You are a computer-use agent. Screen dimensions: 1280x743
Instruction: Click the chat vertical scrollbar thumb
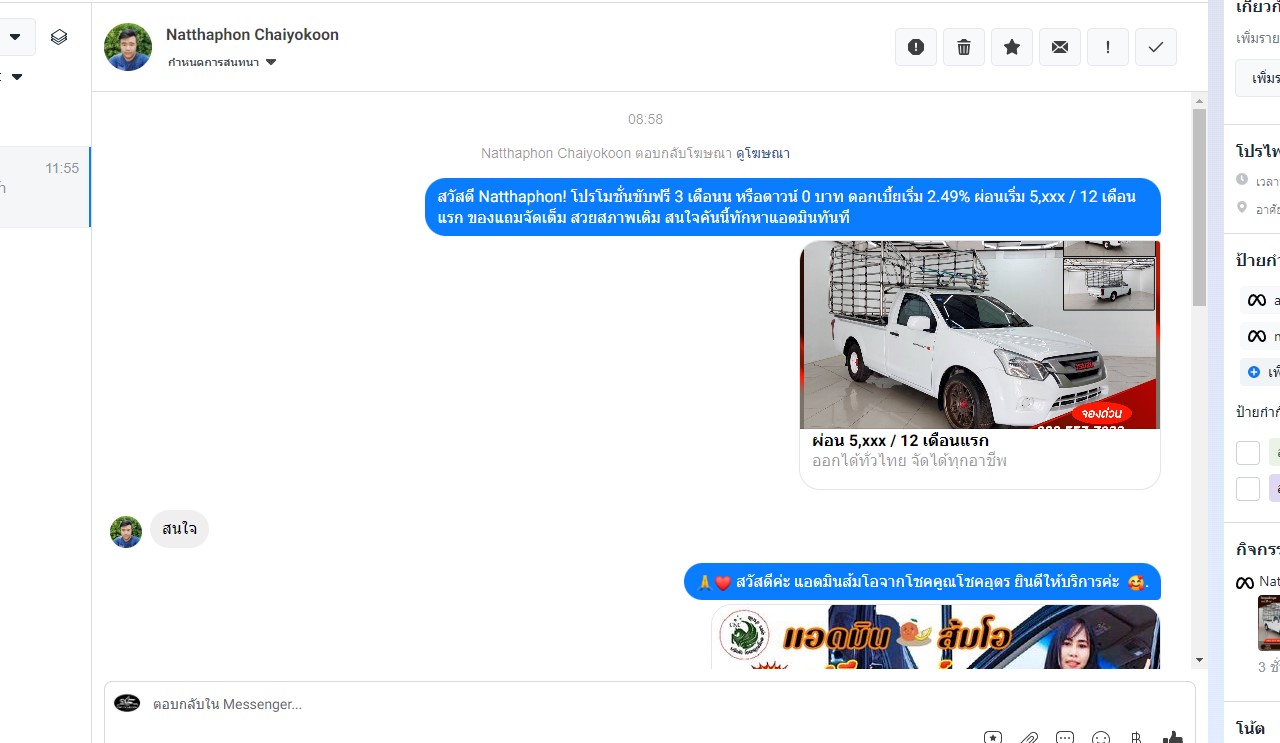click(1199, 207)
